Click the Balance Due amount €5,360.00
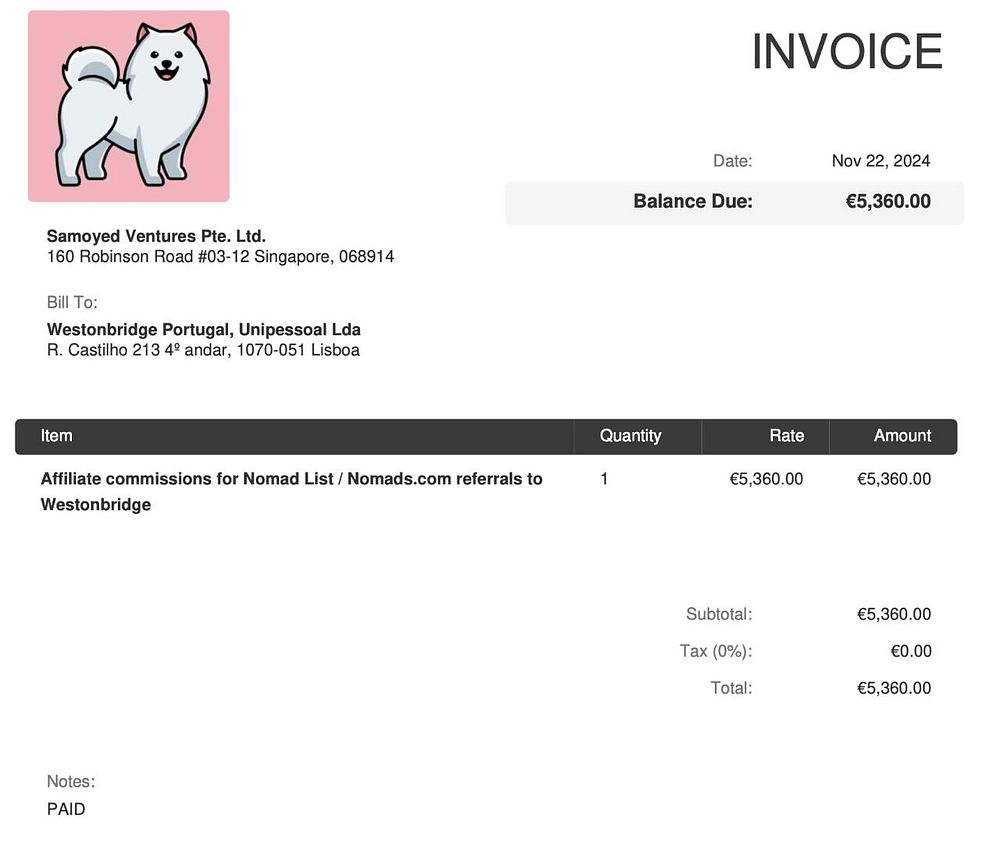This screenshot has height=863, width=1000. point(888,202)
